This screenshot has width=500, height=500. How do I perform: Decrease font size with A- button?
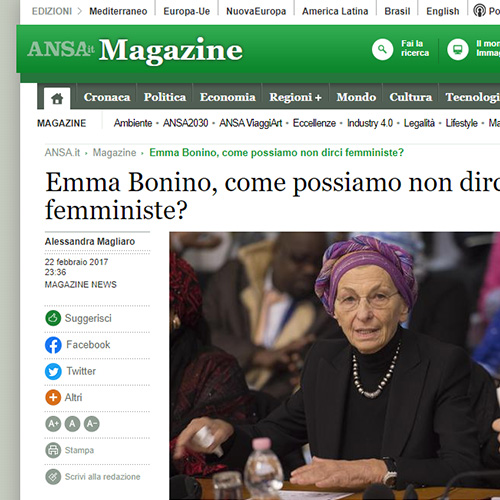tap(92, 424)
